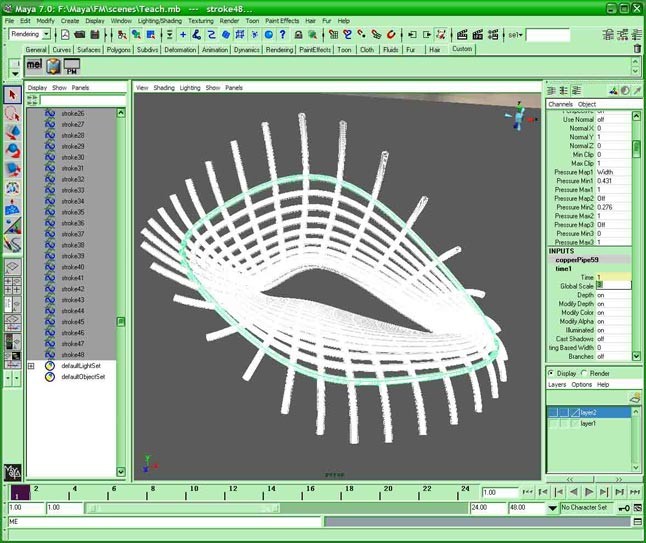Click the MEL script shelf icon
Image resolution: width=646 pixels, height=543 pixels.
point(33,66)
